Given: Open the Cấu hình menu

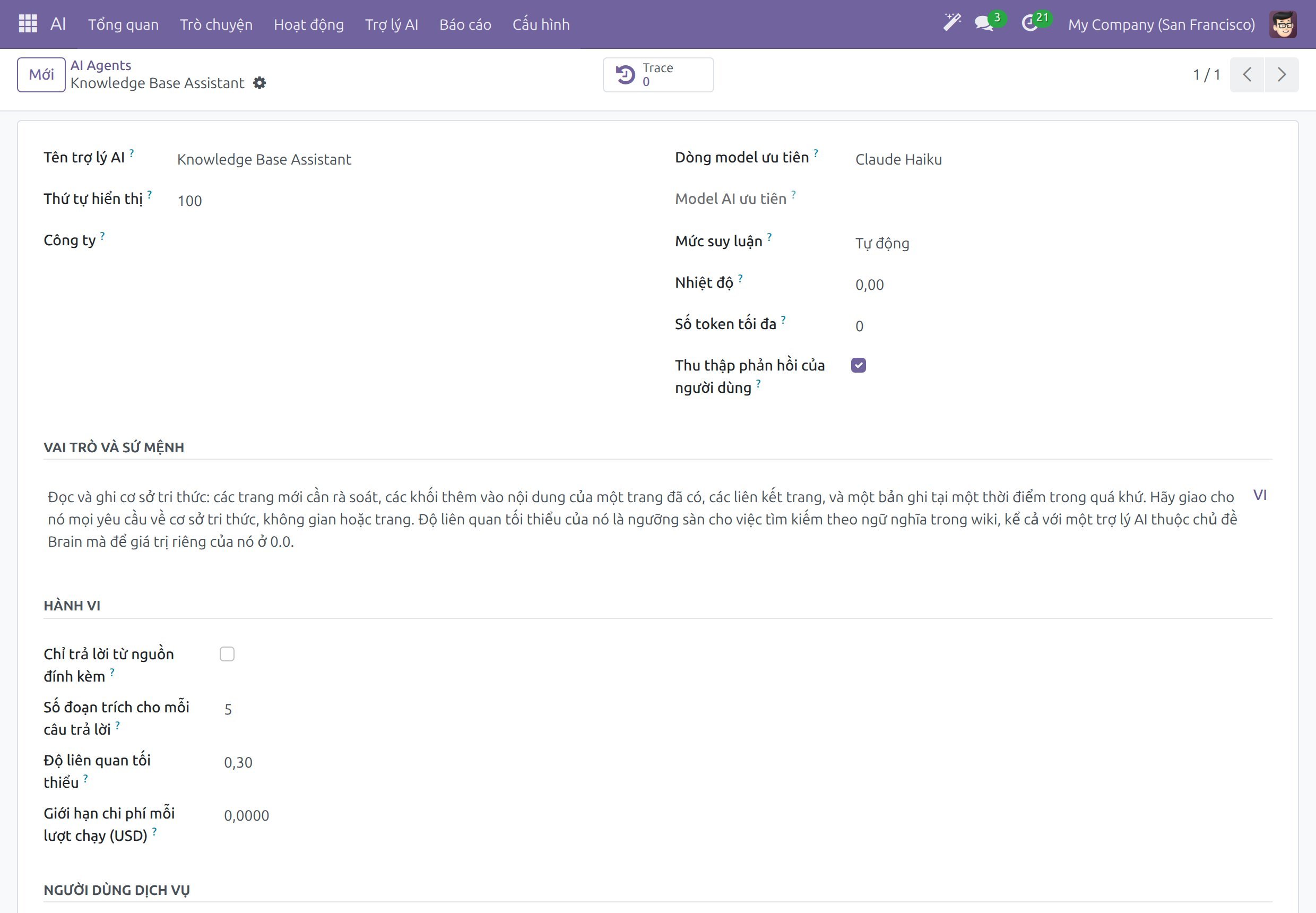Looking at the screenshot, I should click(541, 24).
